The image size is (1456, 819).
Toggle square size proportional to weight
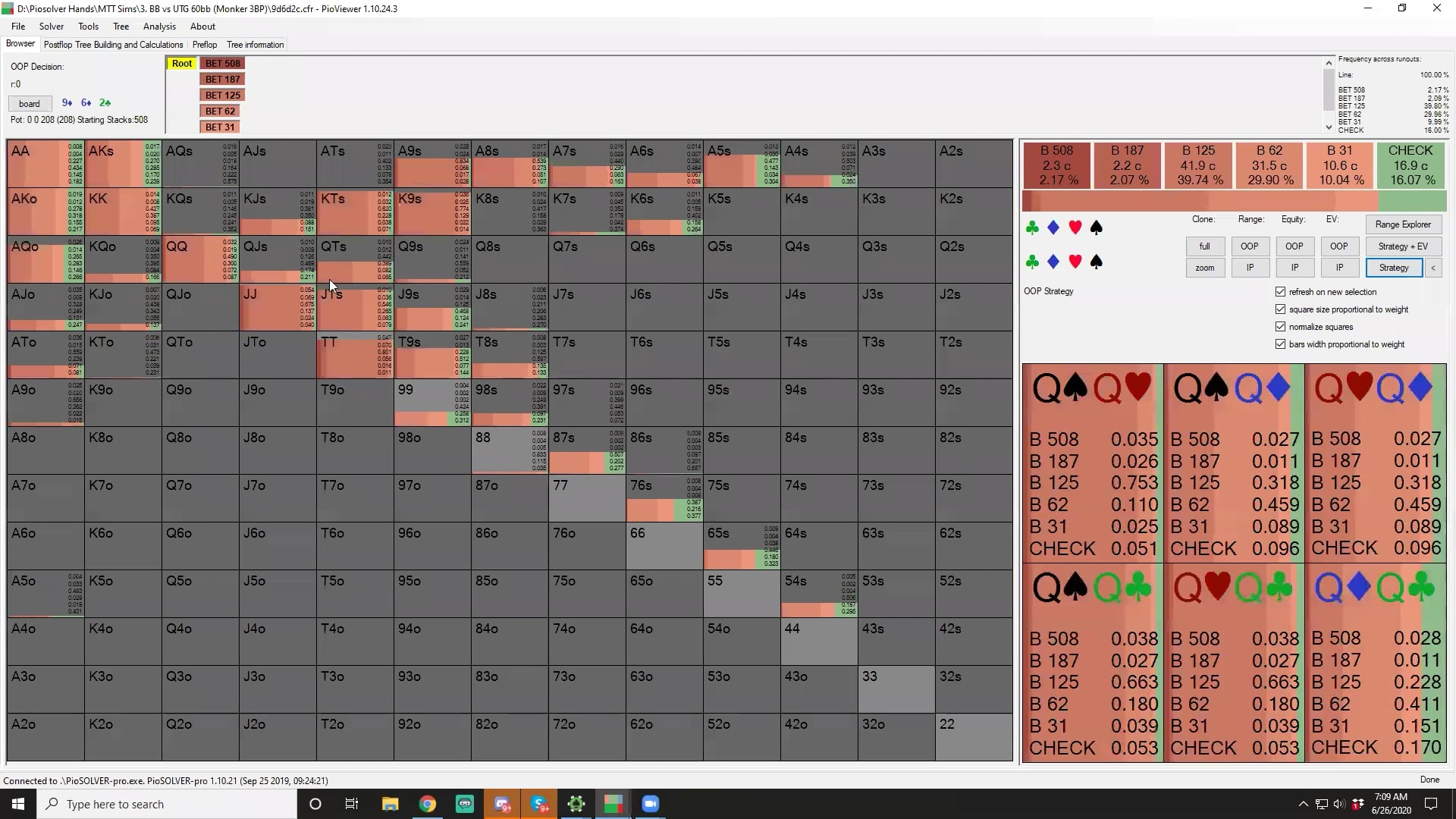pyautogui.click(x=1281, y=309)
